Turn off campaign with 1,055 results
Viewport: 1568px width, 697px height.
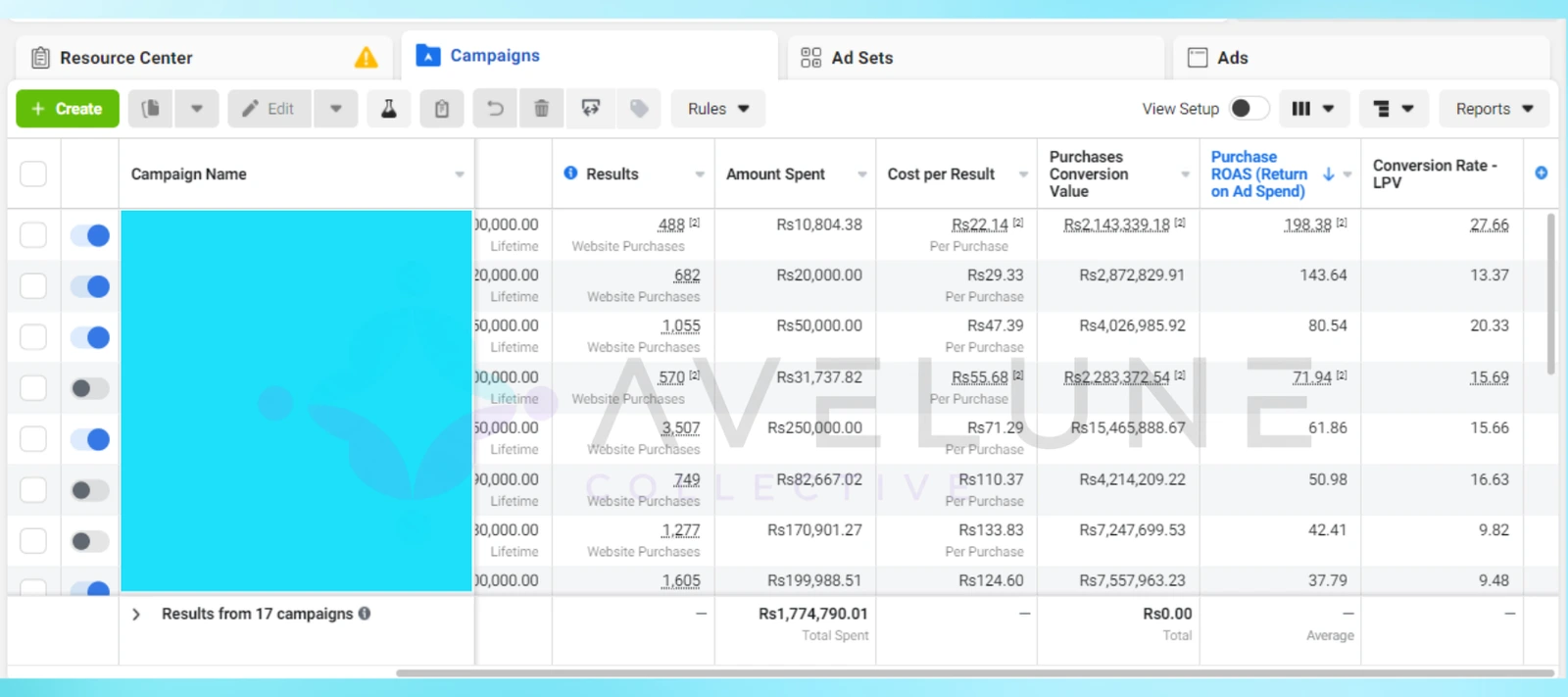(x=90, y=337)
